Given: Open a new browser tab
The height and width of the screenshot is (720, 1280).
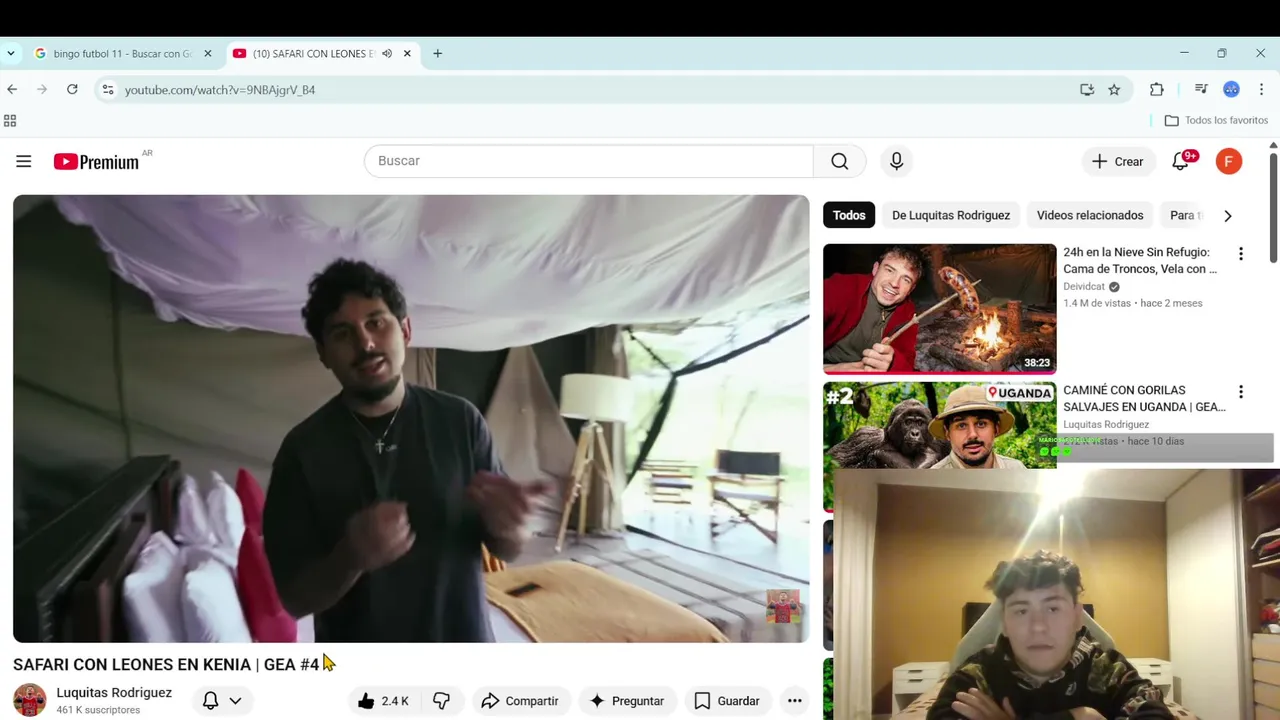Looking at the screenshot, I should (437, 54).
